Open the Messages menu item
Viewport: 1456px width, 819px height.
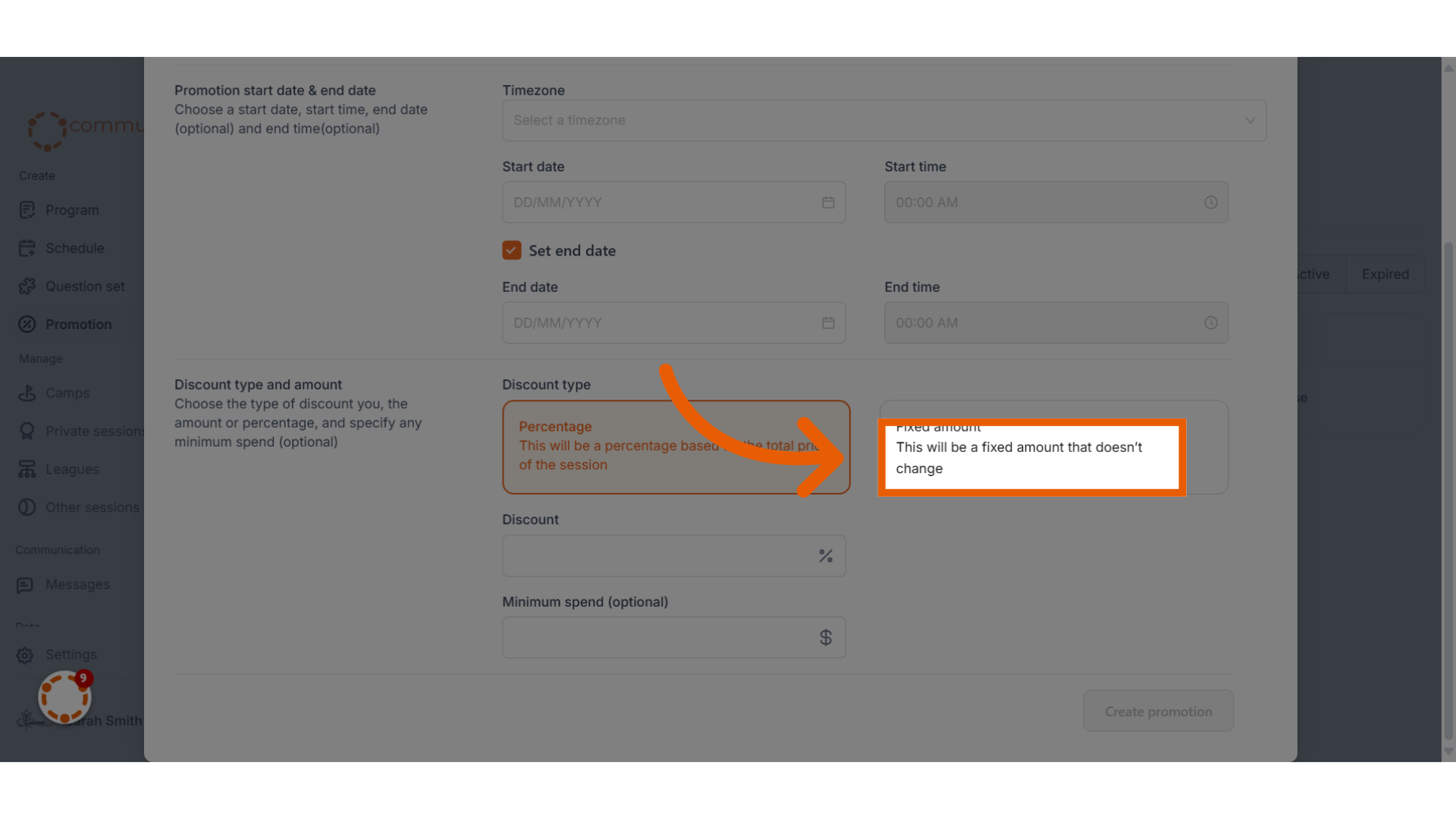77,585
